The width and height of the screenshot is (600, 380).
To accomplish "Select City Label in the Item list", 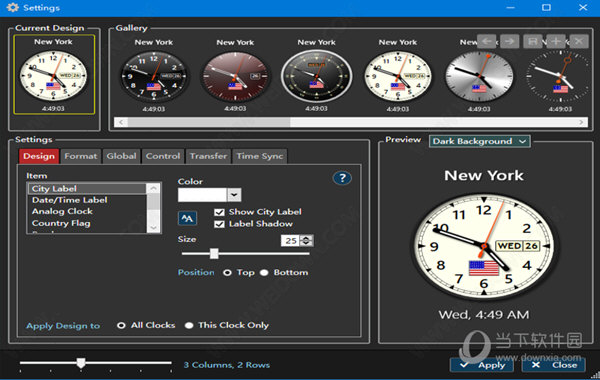I will click(x=87, y=189).
